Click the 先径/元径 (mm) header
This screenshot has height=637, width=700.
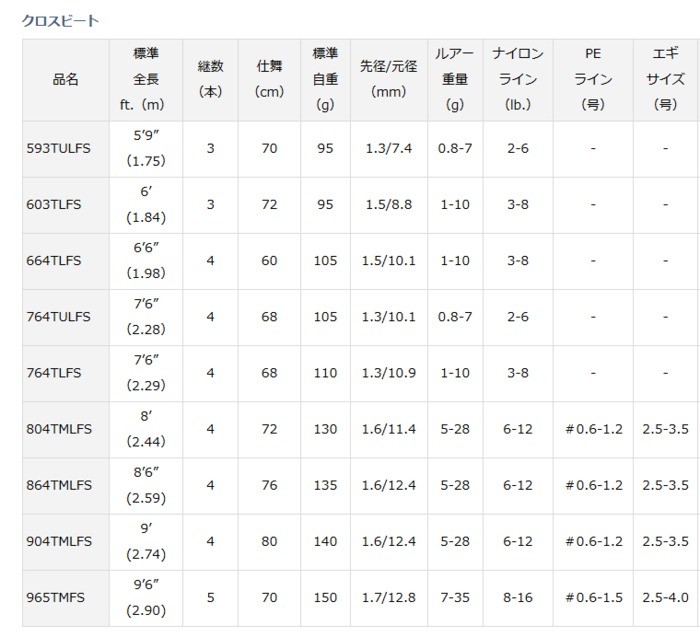(x=388, y=80)
